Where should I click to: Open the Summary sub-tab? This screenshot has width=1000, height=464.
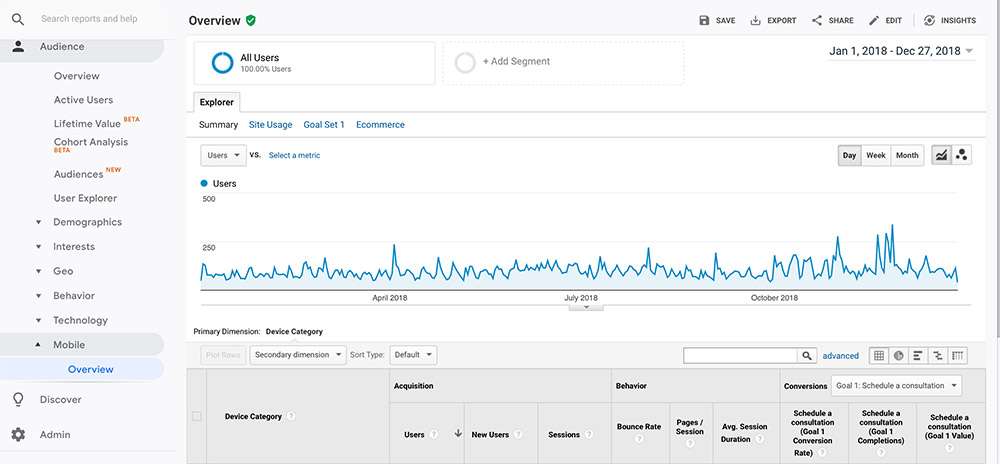[218, 125]
